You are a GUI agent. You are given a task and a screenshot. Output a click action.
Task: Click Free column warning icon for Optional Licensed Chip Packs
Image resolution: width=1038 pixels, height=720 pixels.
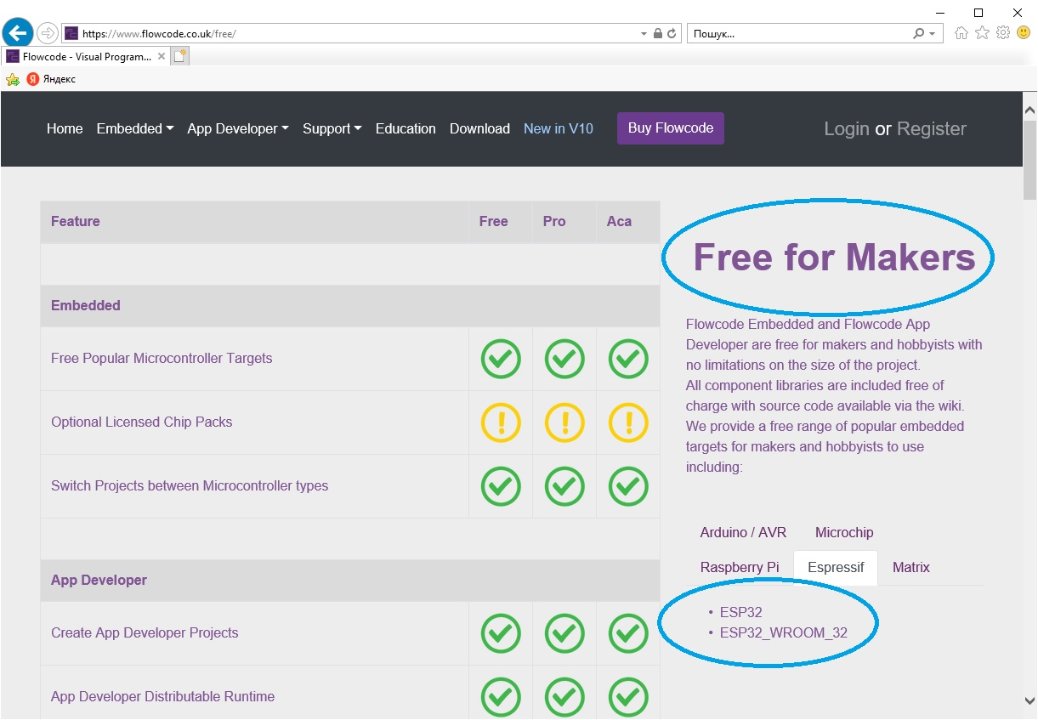500,422
